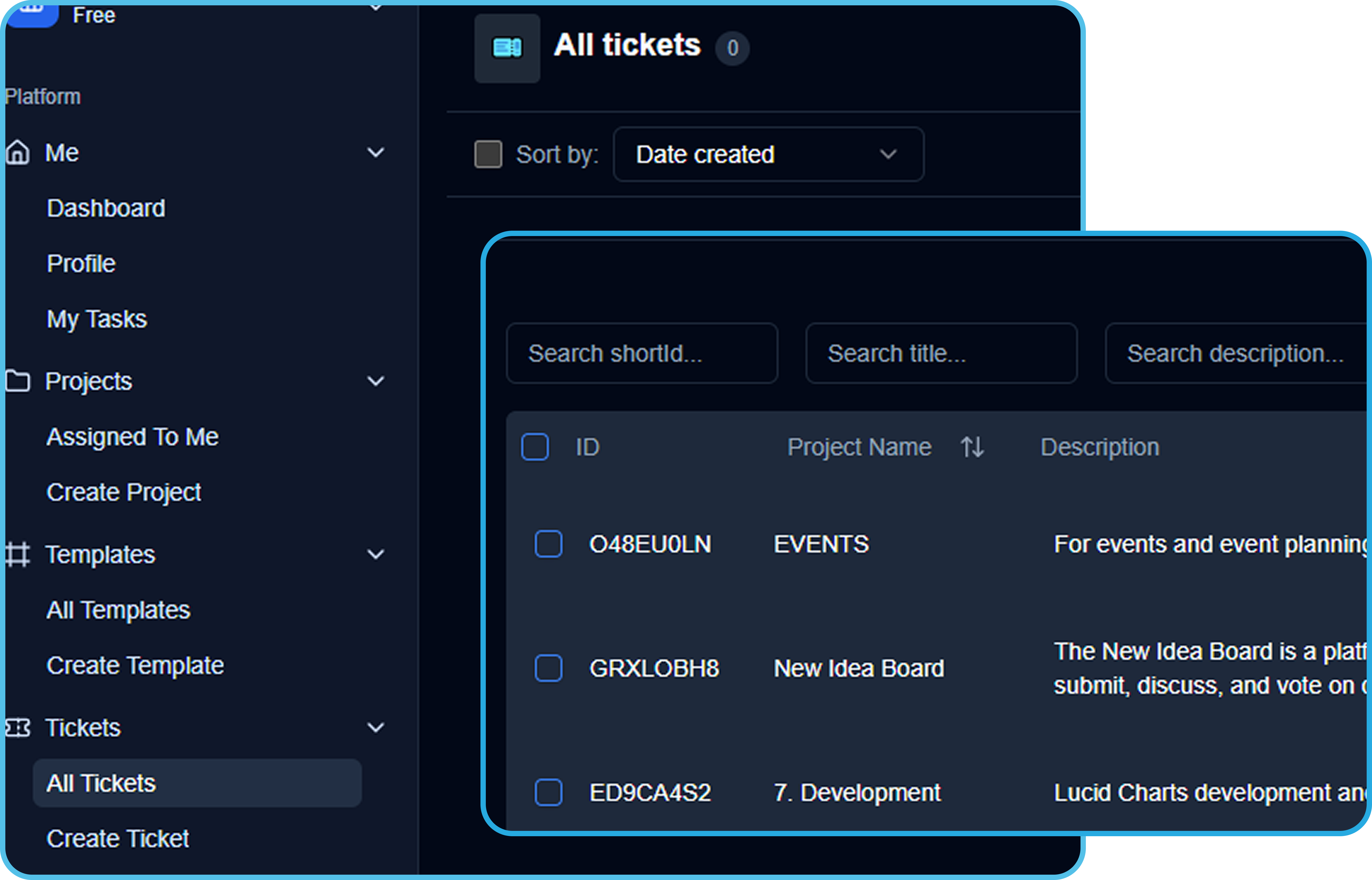Click the grid icon next to Templates
Viewport: 1372px width, 880px height.
coord(17,554)
